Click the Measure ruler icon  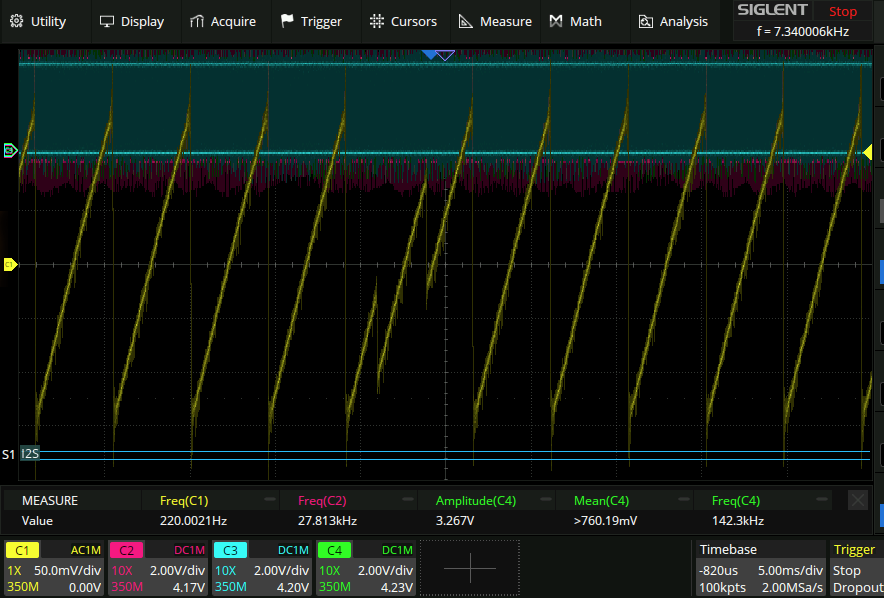point(466,21)
